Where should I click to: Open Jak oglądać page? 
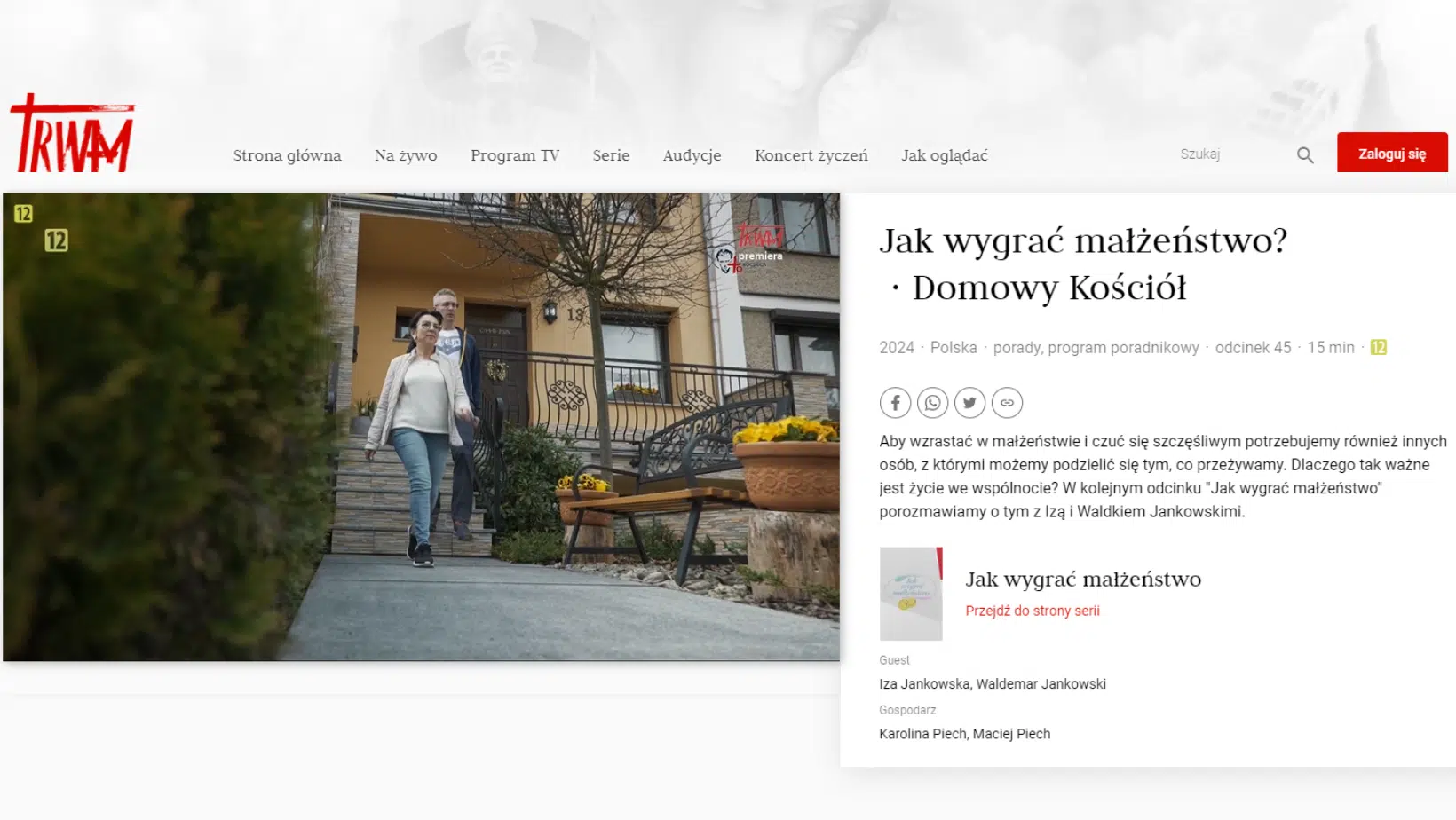(x=944, y=155)
